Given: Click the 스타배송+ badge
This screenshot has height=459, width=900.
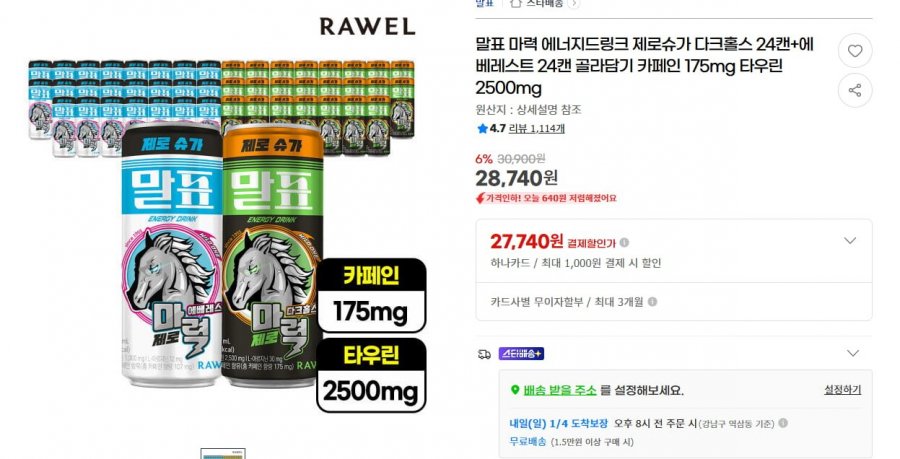Looking at the screenshot, I should coord(521,354).
